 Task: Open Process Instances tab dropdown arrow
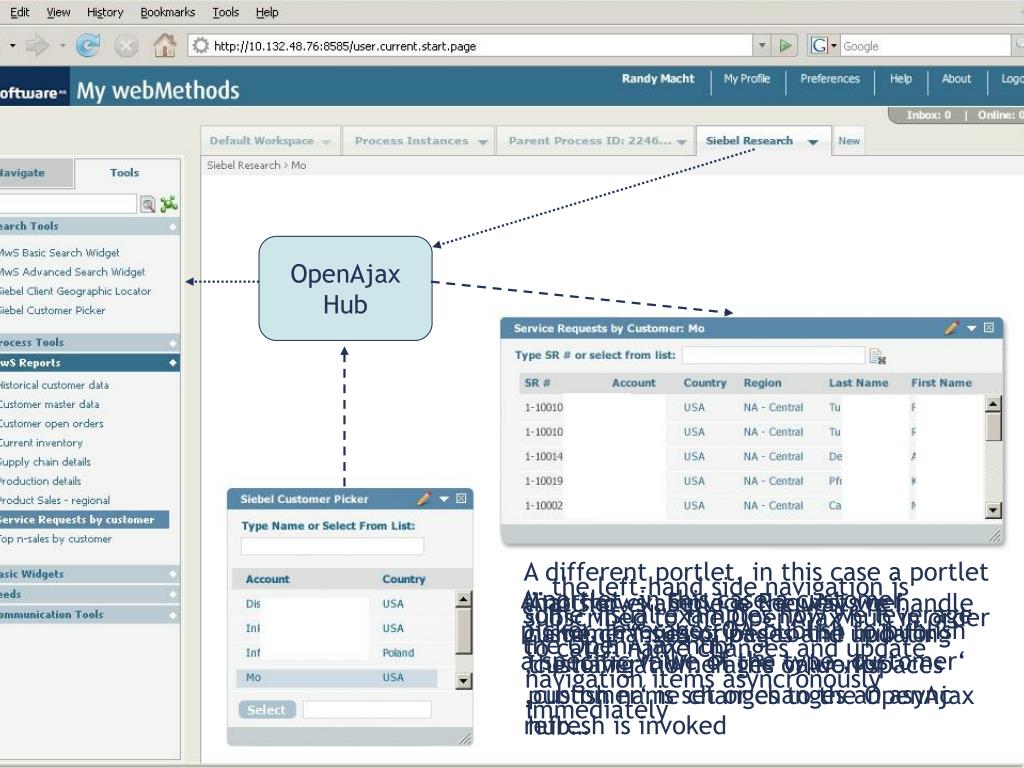point(483,142)
